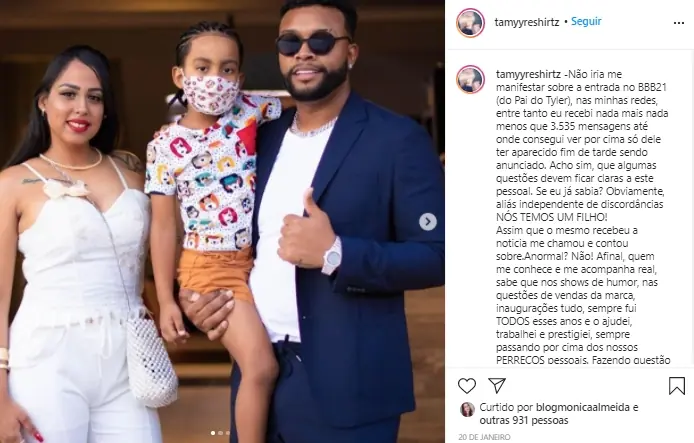
Task: Open the tamyyreshirtz username in caption
Action: click(528, 74)
